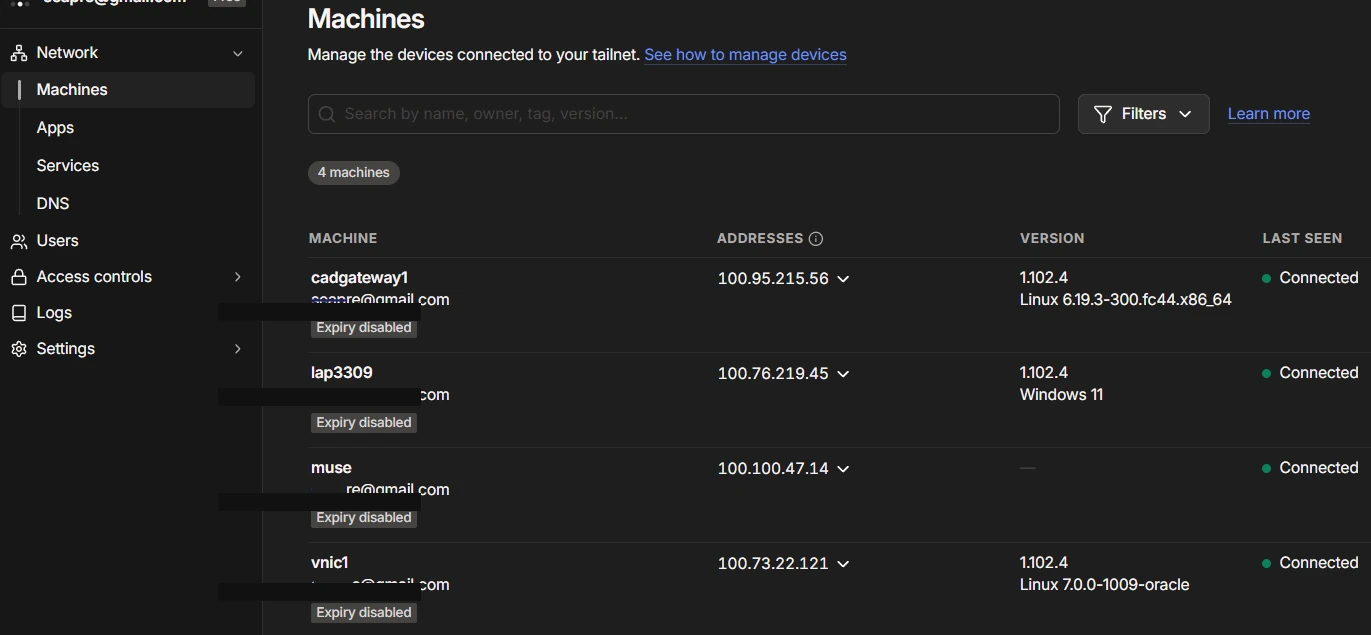Click Expiry disabled badge under vnic1
Screen dimensions: 1371x635
tap(364, 613)
